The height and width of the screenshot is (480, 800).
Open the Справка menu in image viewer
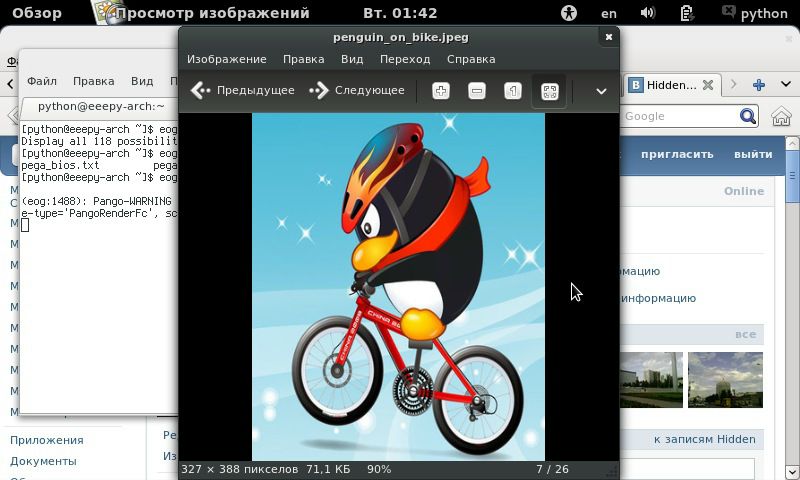471,59
